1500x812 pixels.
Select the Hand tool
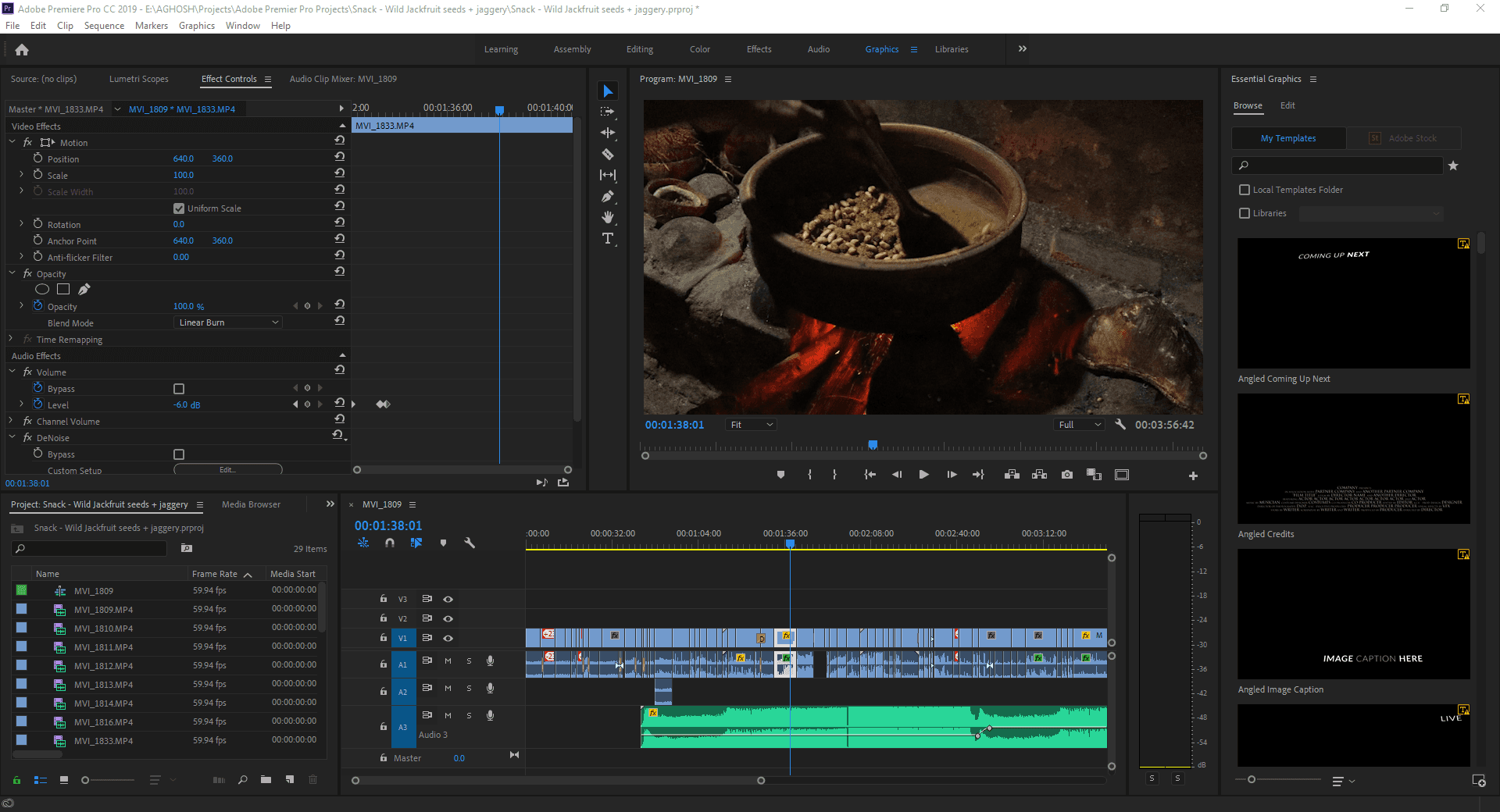coord(608,217)
